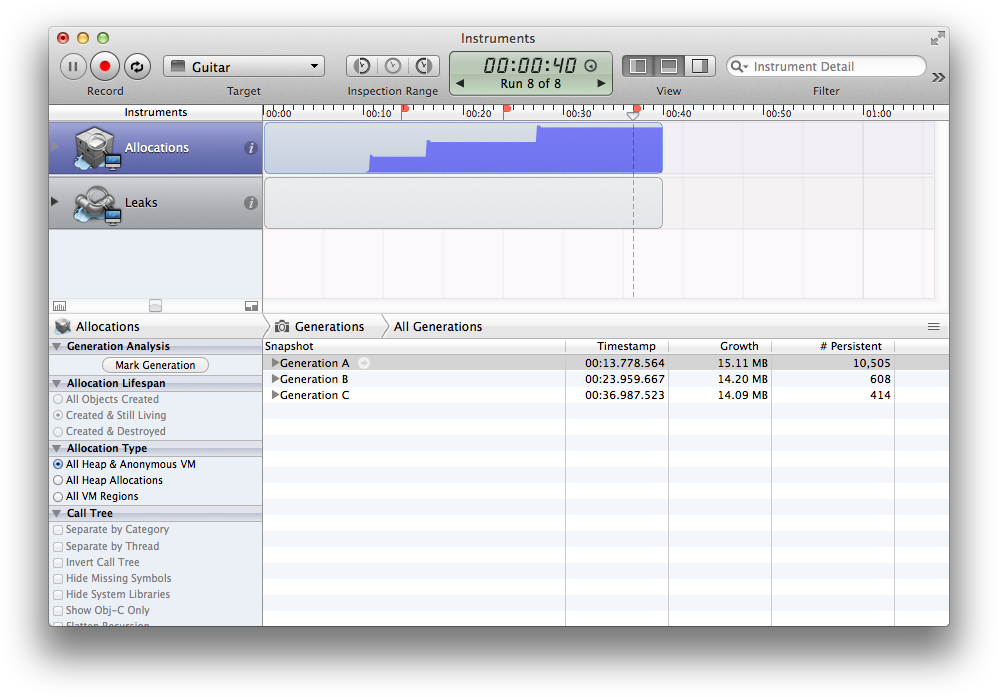Enable Separate by Category checkbox

click(x=59, y=530)
